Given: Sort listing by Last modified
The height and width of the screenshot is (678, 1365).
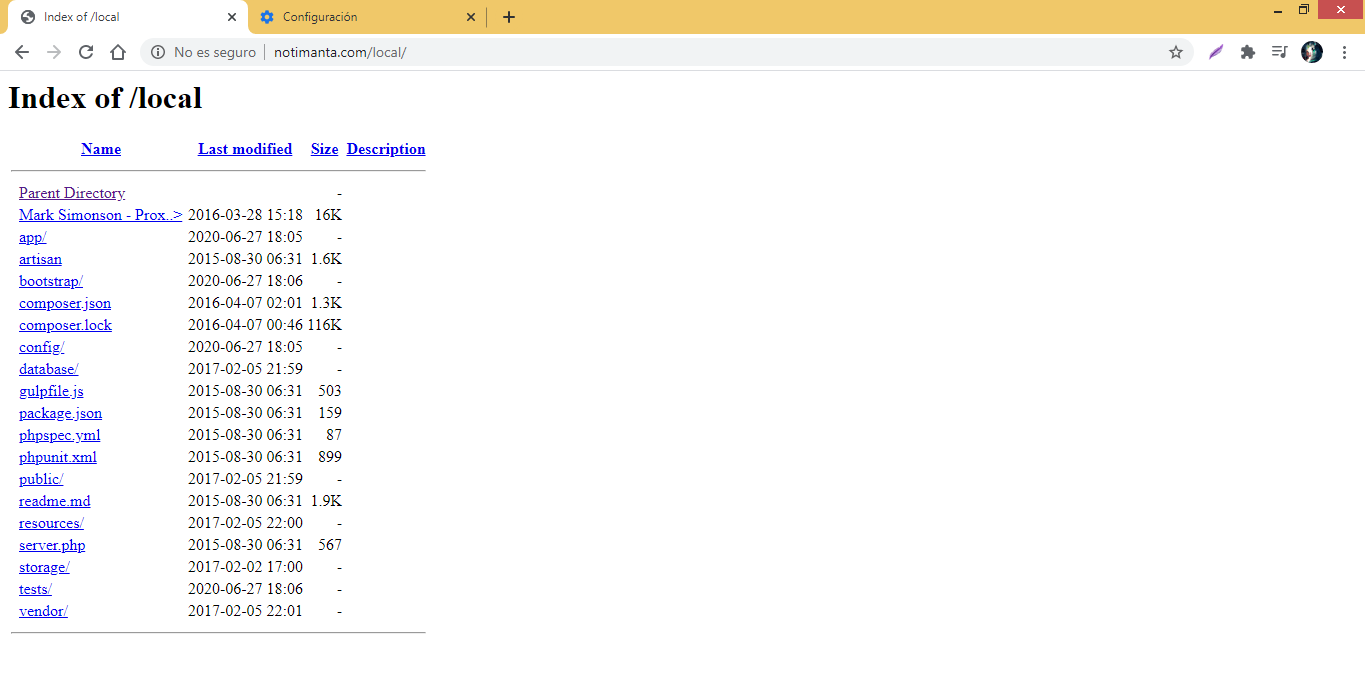Looking at the screenshot, I should (245, 149).
